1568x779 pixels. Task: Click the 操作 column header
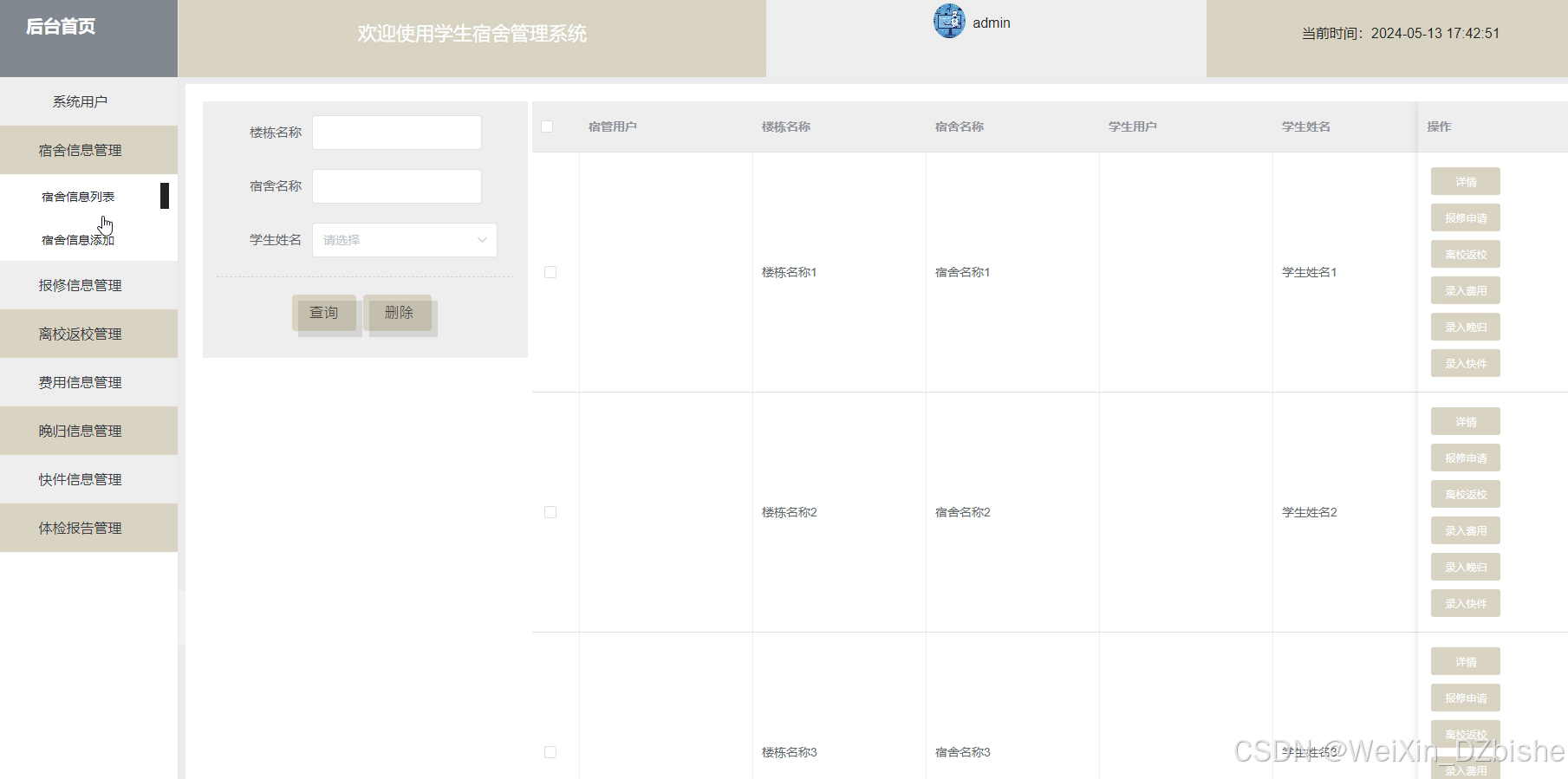click(1439, 127)
